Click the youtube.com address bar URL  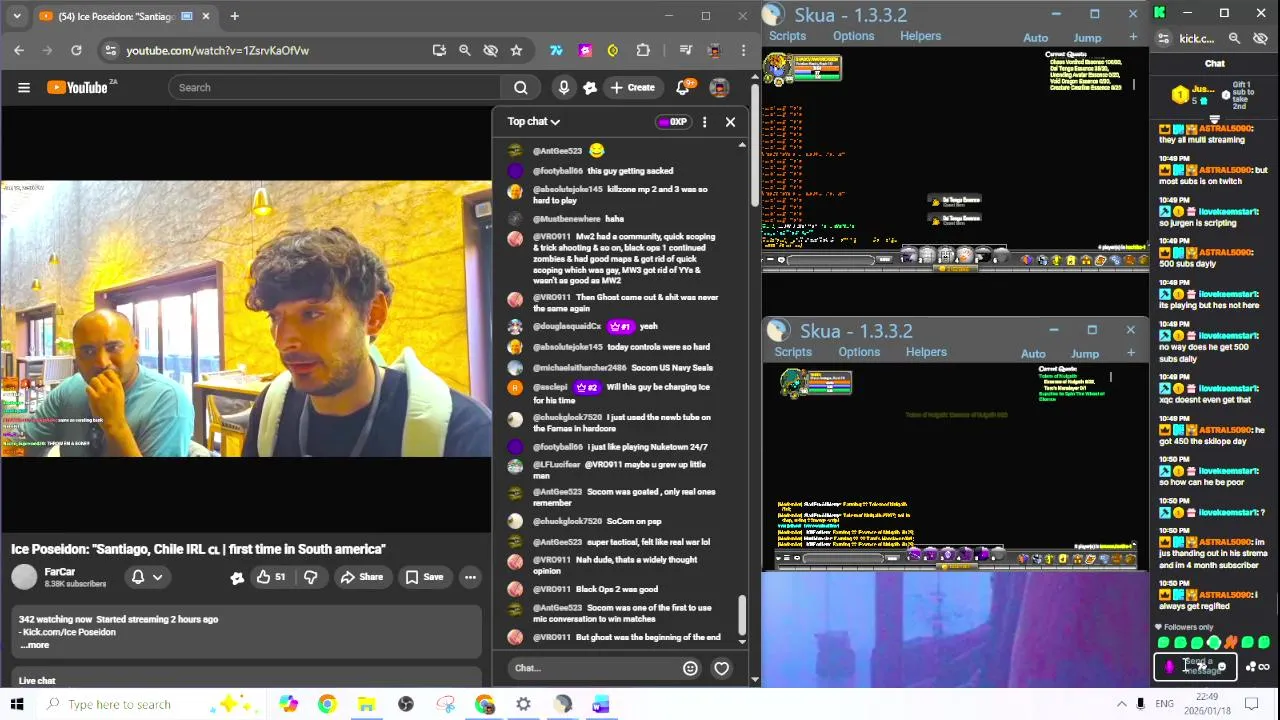217,50
